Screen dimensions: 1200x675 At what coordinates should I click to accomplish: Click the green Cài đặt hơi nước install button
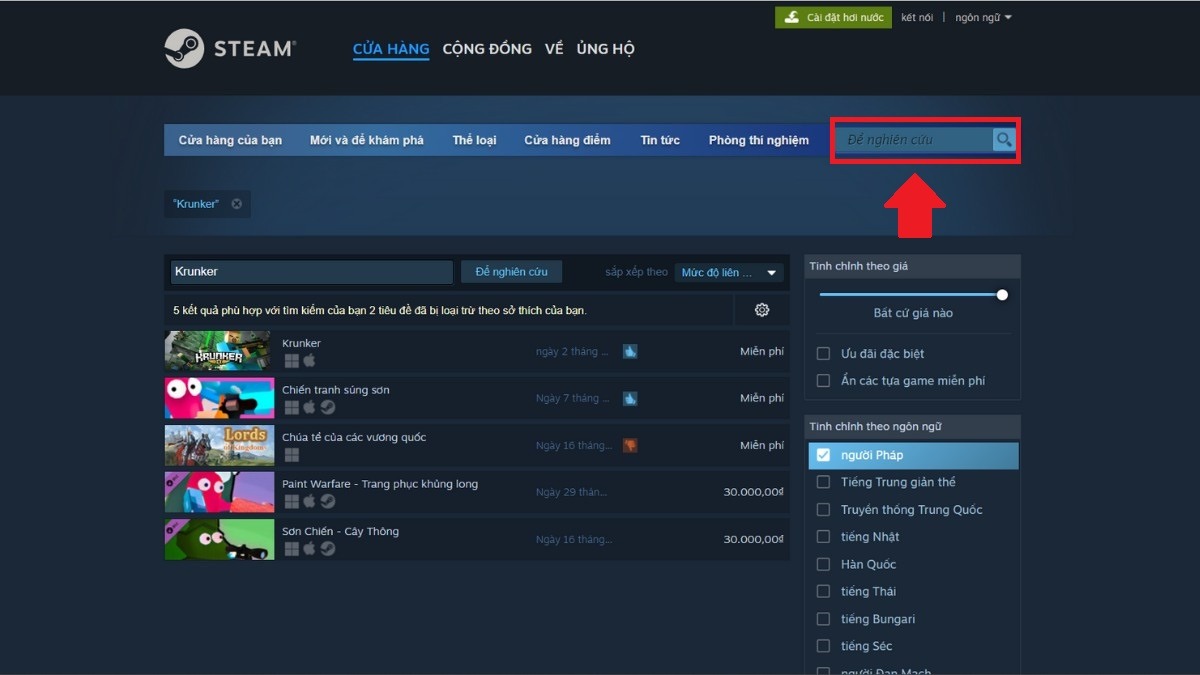pos(833,18)
